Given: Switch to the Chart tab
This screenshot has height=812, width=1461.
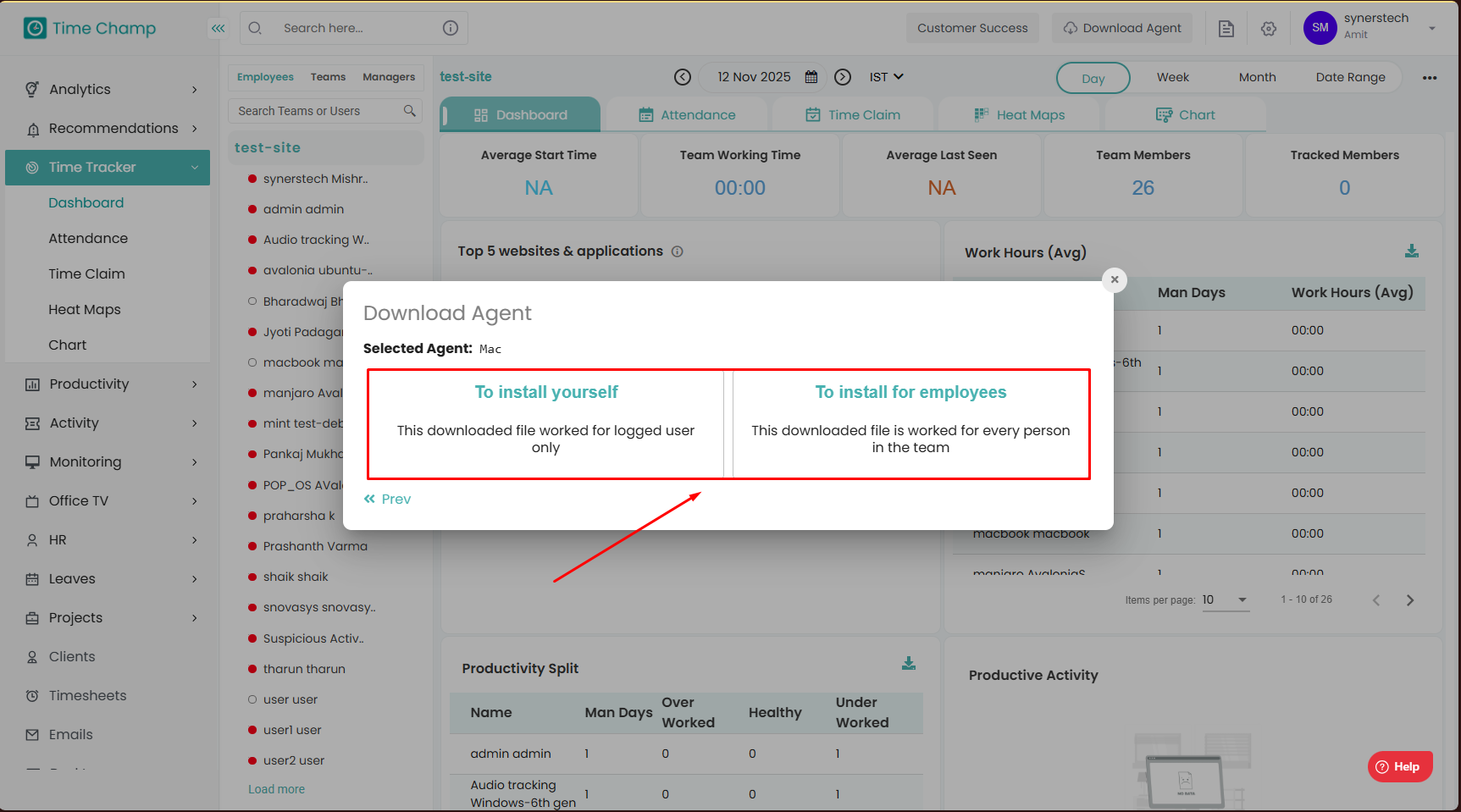Looking at the screenshot, I should (x=1186, y=115).
